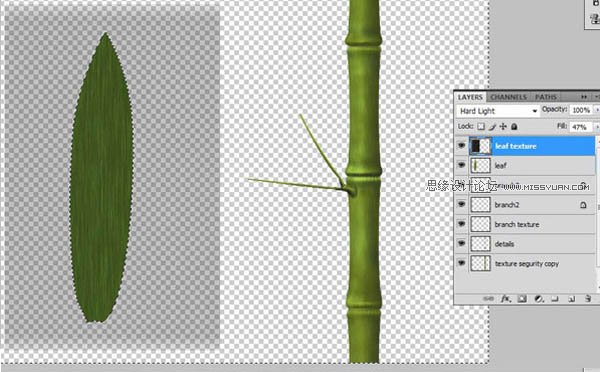Toggle lock all padlock icon
The width and height of the screenshot is (600, 372).
514,126
